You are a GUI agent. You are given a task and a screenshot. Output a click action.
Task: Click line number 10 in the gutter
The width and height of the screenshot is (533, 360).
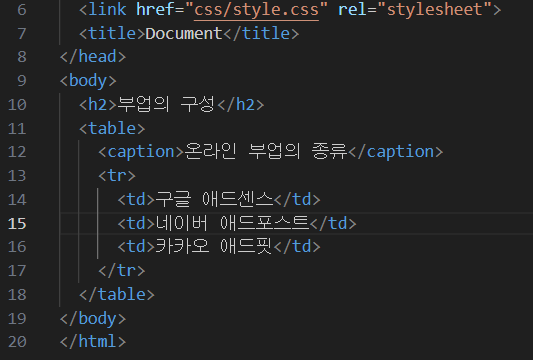tap(17, 104)
